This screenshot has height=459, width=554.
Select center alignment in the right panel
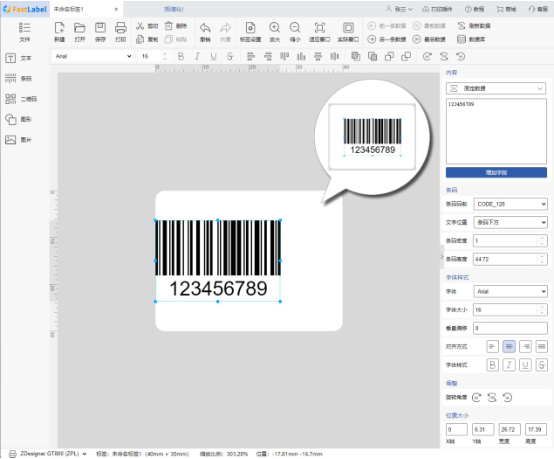pyautogui.click(x=509, y=347)
